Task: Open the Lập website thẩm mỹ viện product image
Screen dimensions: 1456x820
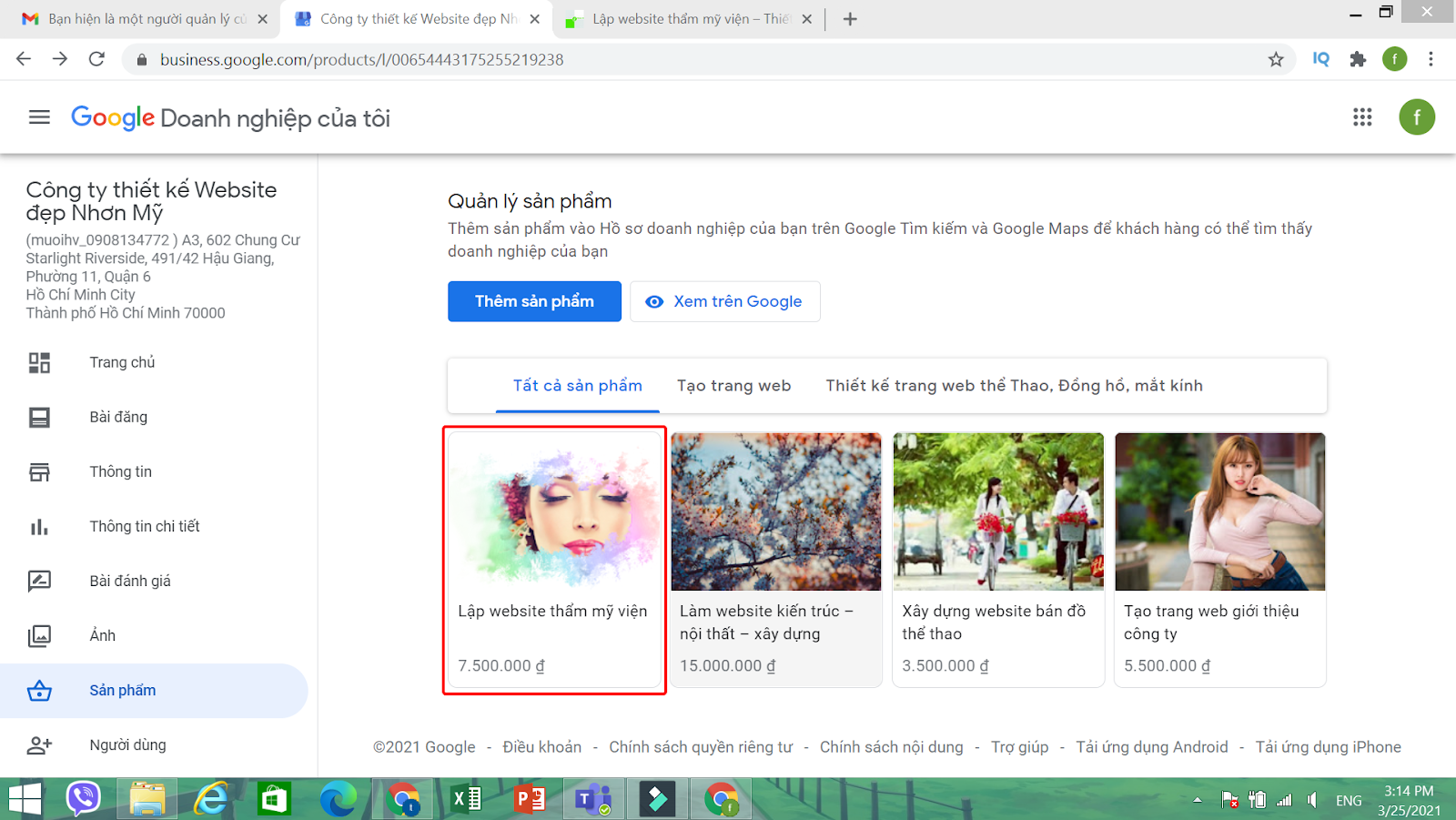Action: point(554,512)
